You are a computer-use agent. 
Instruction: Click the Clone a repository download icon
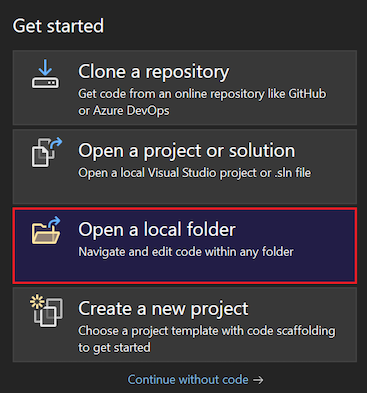pyautogui.click(x=45, y=74)
